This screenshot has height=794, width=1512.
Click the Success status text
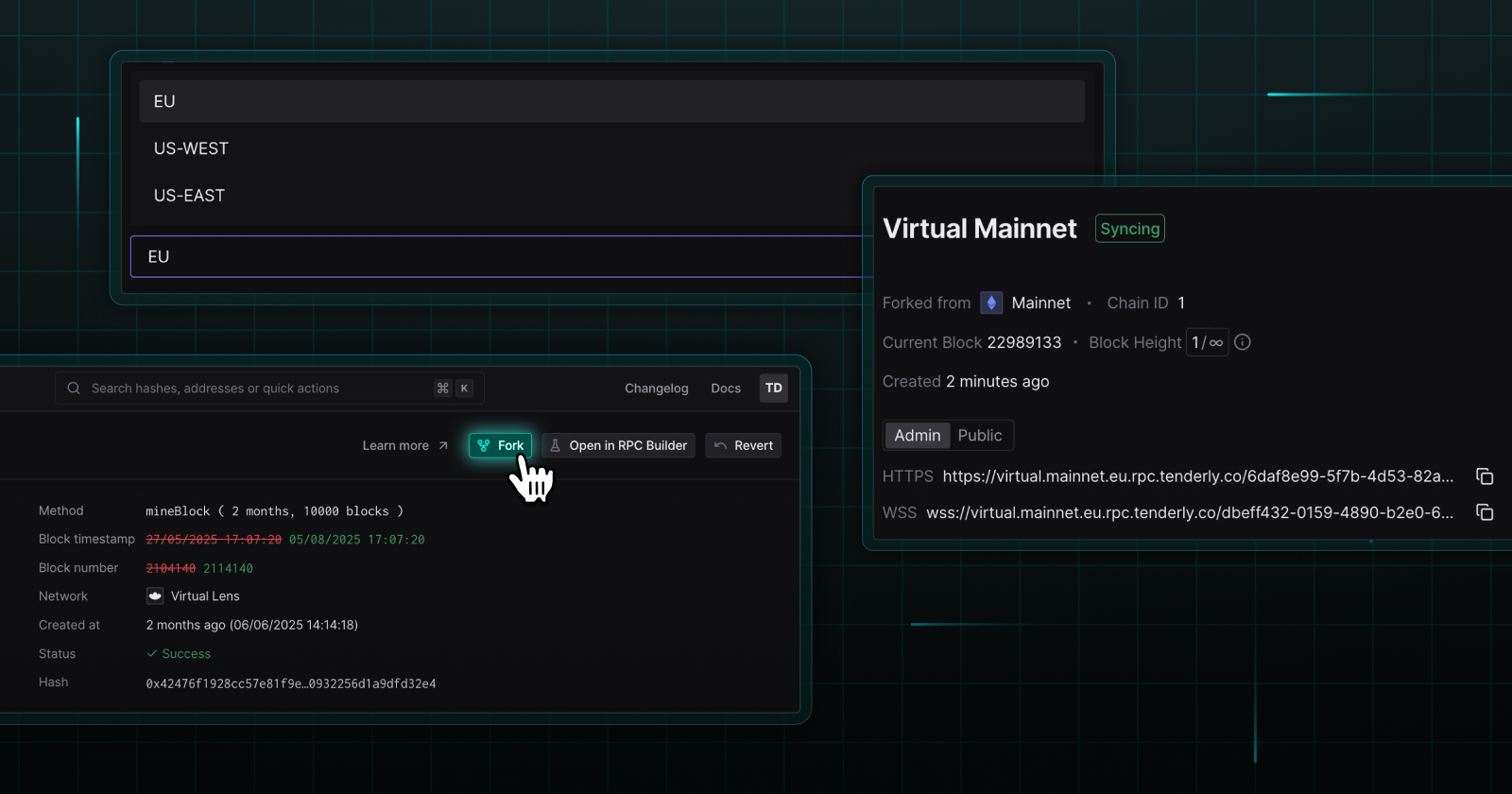coord(186,653)
